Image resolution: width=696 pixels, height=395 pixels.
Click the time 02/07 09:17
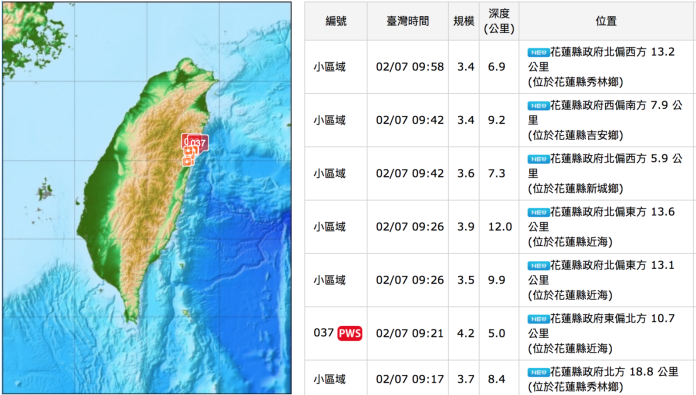[410, 379]
